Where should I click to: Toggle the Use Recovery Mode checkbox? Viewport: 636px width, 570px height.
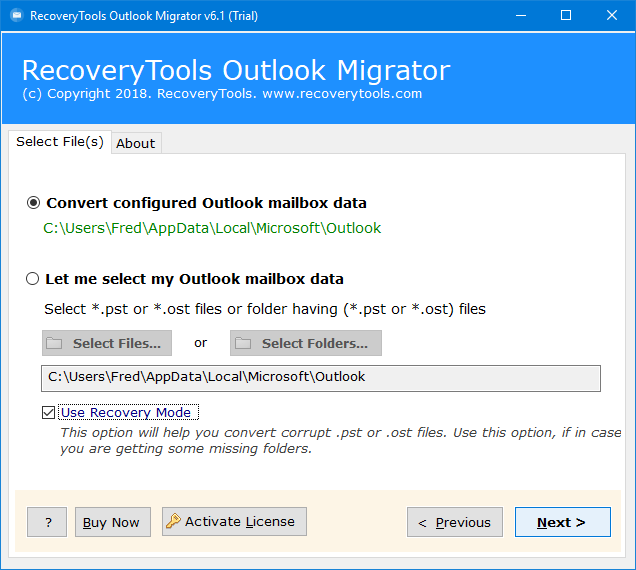click(x=49, y=413)
